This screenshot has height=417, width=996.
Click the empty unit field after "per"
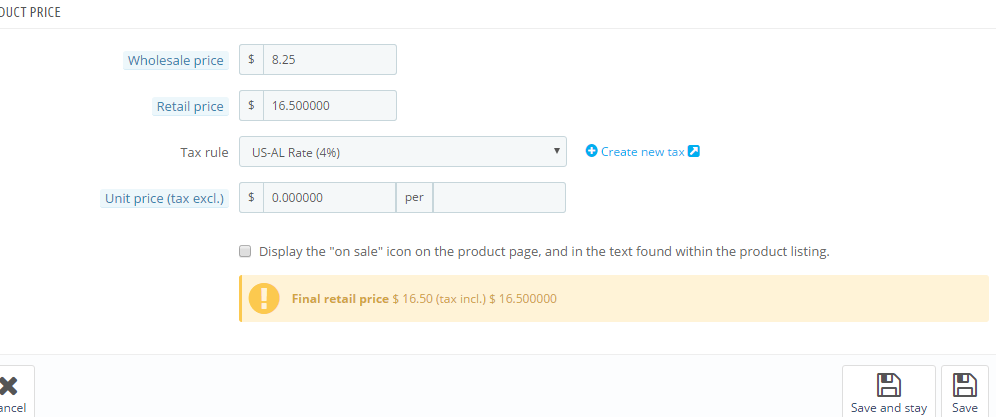[499, 197]
